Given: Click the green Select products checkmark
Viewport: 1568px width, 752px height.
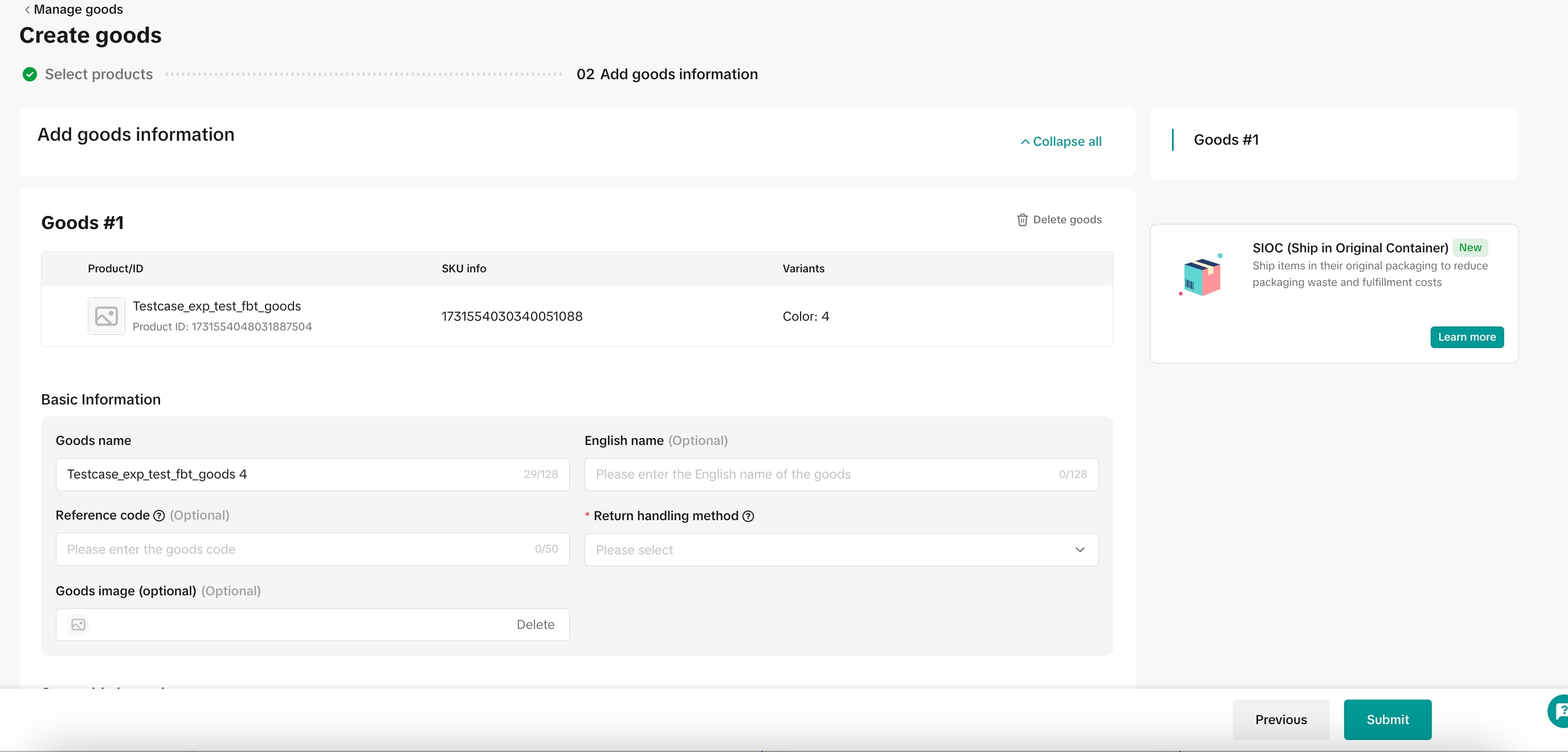Looking at the screenshot, I should pyautogui.click(x=30, y=74).
